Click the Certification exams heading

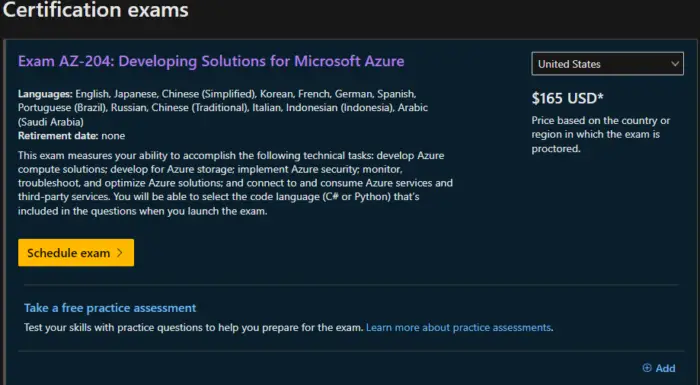[95, 10]
